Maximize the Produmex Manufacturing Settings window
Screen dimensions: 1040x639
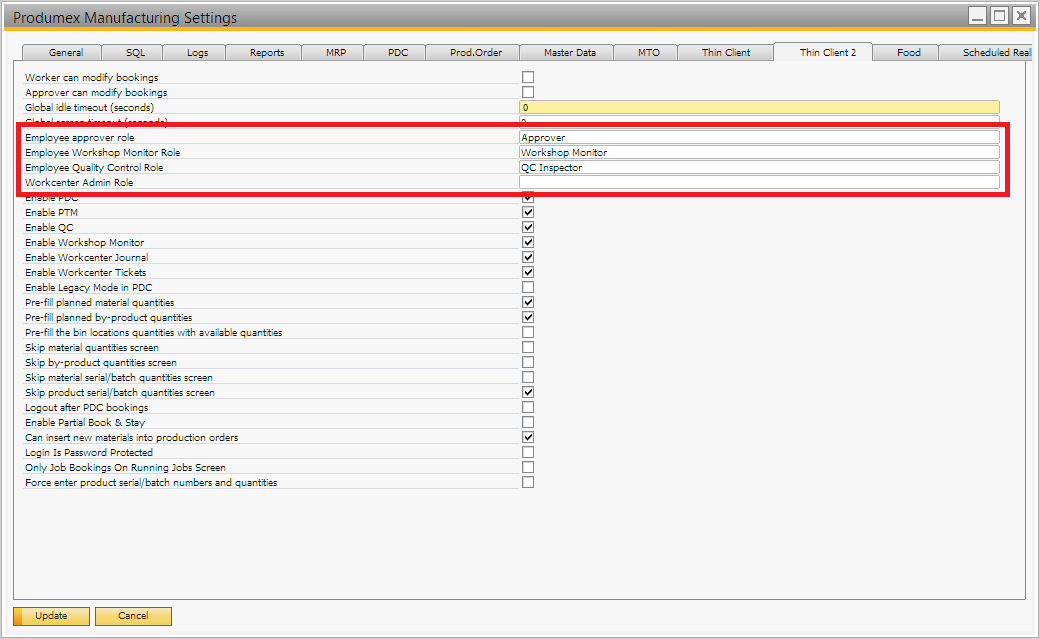(x=999, y=16)
